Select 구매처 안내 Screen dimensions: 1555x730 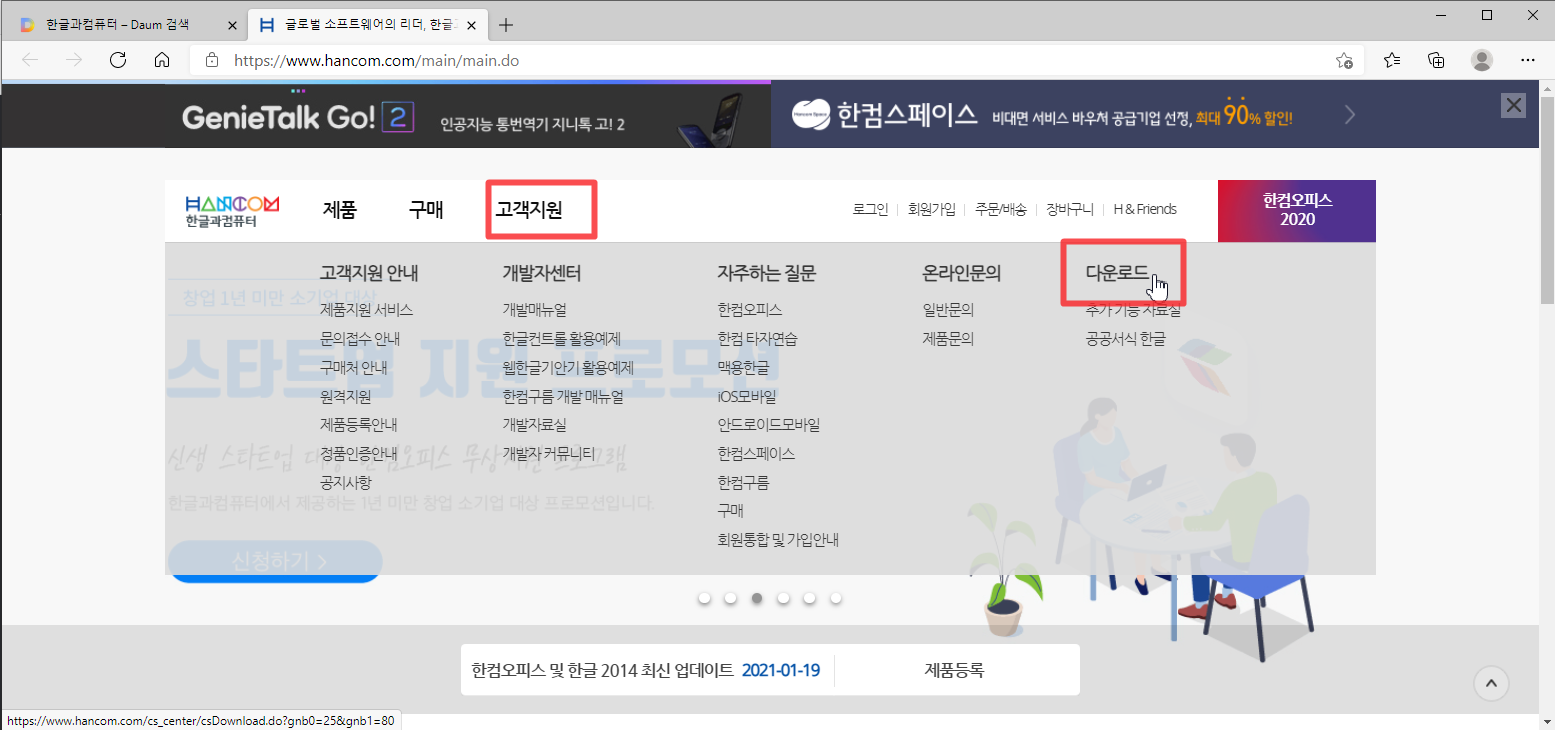click(x=353, y=367)
